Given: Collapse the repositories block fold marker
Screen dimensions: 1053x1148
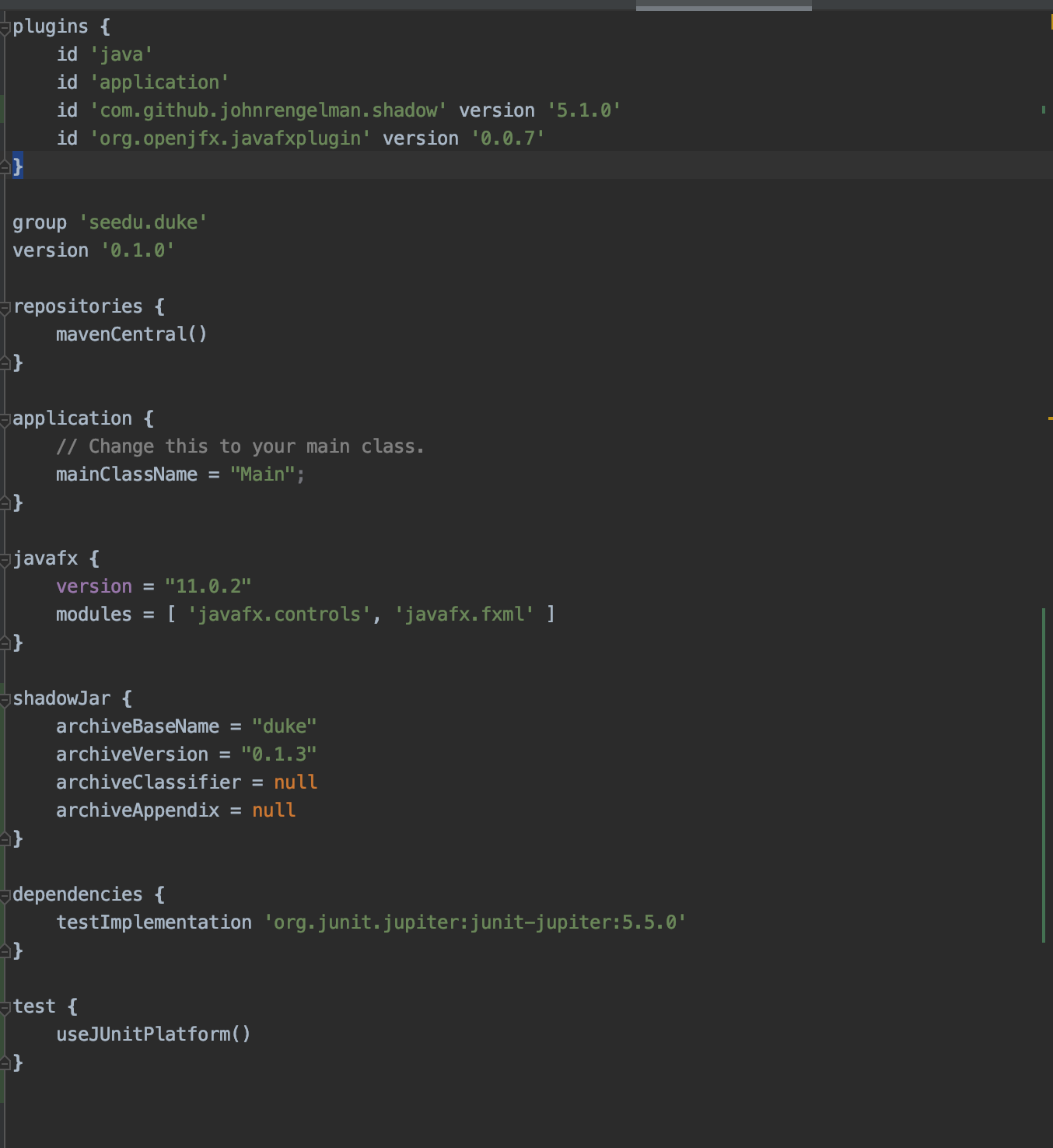Looking at the screenshot, I should click(x=5, y=308).
